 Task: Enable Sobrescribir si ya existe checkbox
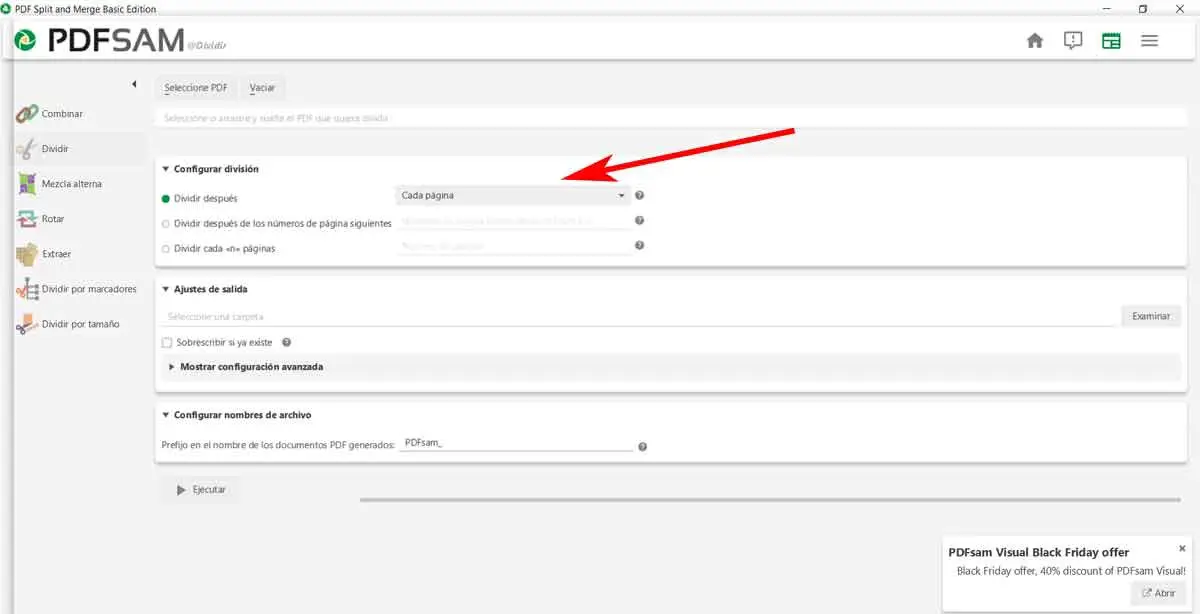click(x=167, y=342)
